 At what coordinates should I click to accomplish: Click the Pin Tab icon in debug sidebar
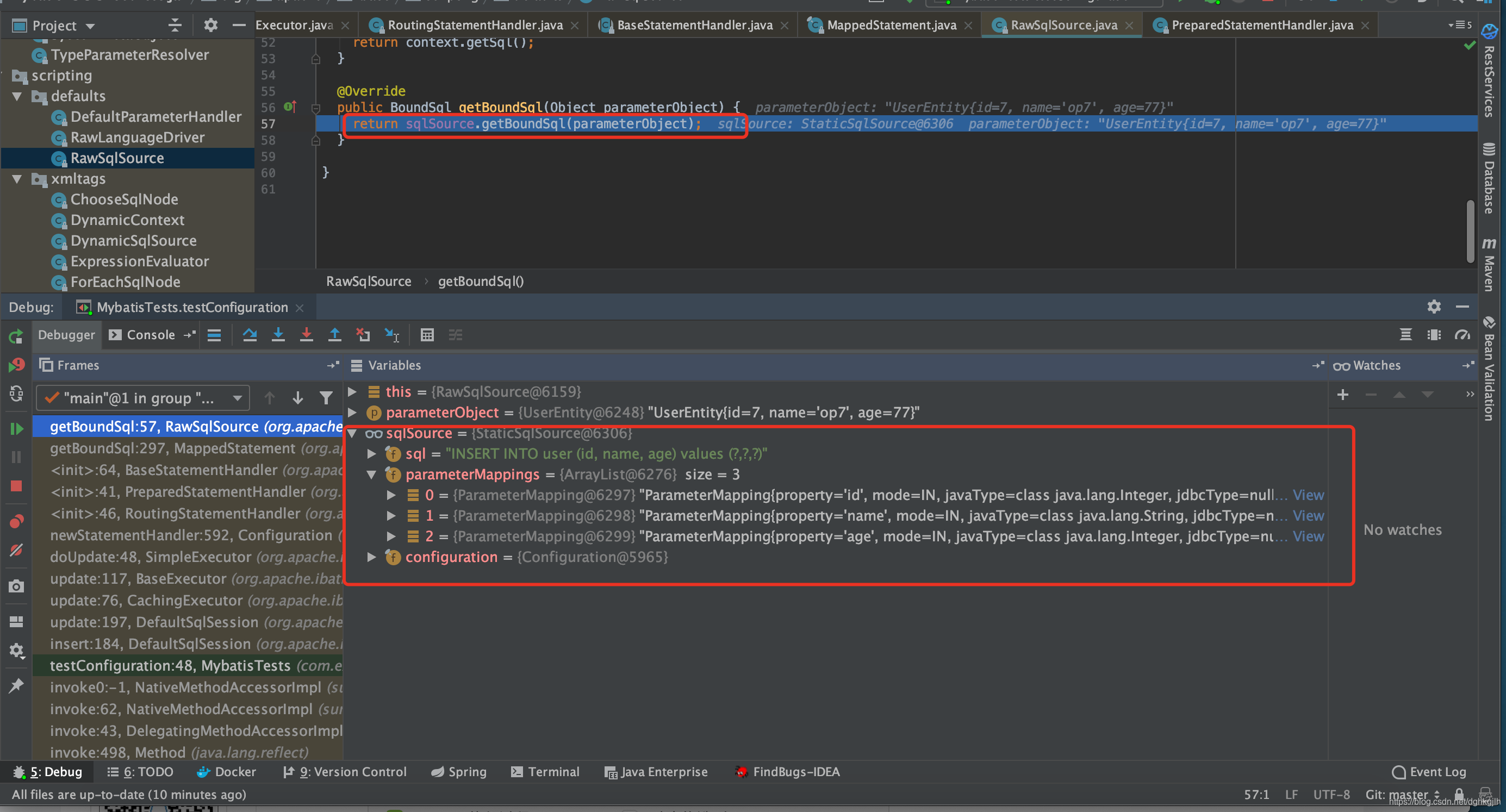click(16, 685)
